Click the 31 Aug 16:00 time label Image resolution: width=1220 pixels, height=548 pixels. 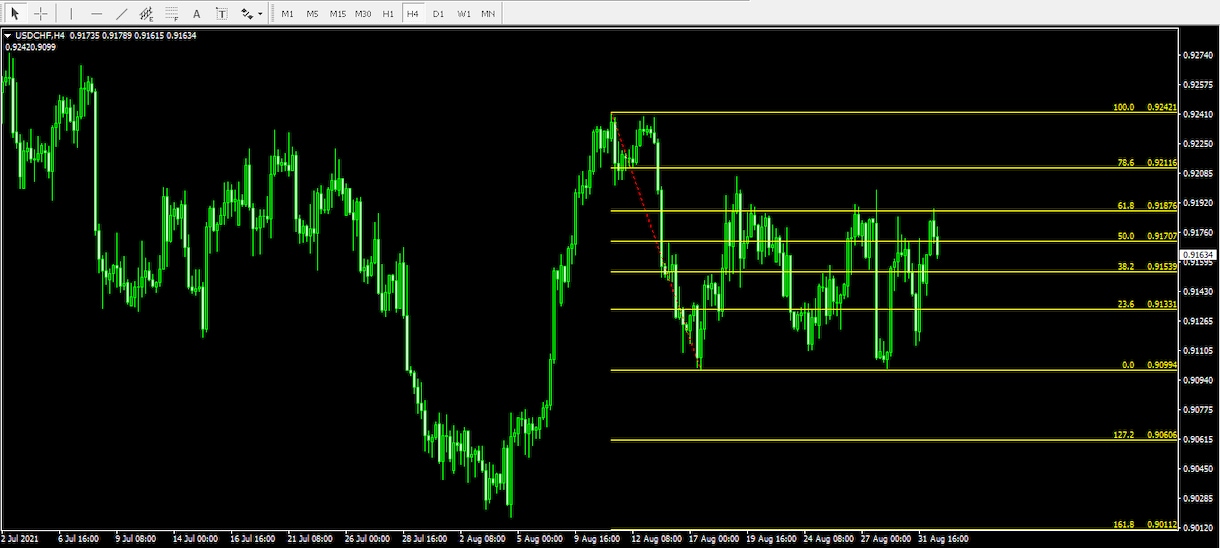pyautogui.click(x=945, y=539)
